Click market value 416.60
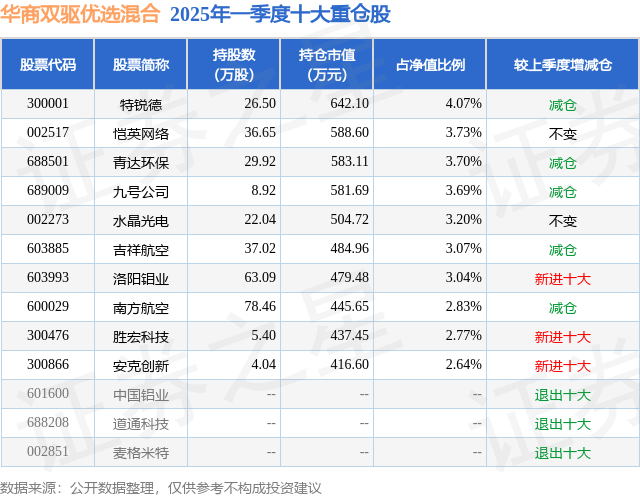640x497 pixels. (349, 364)
